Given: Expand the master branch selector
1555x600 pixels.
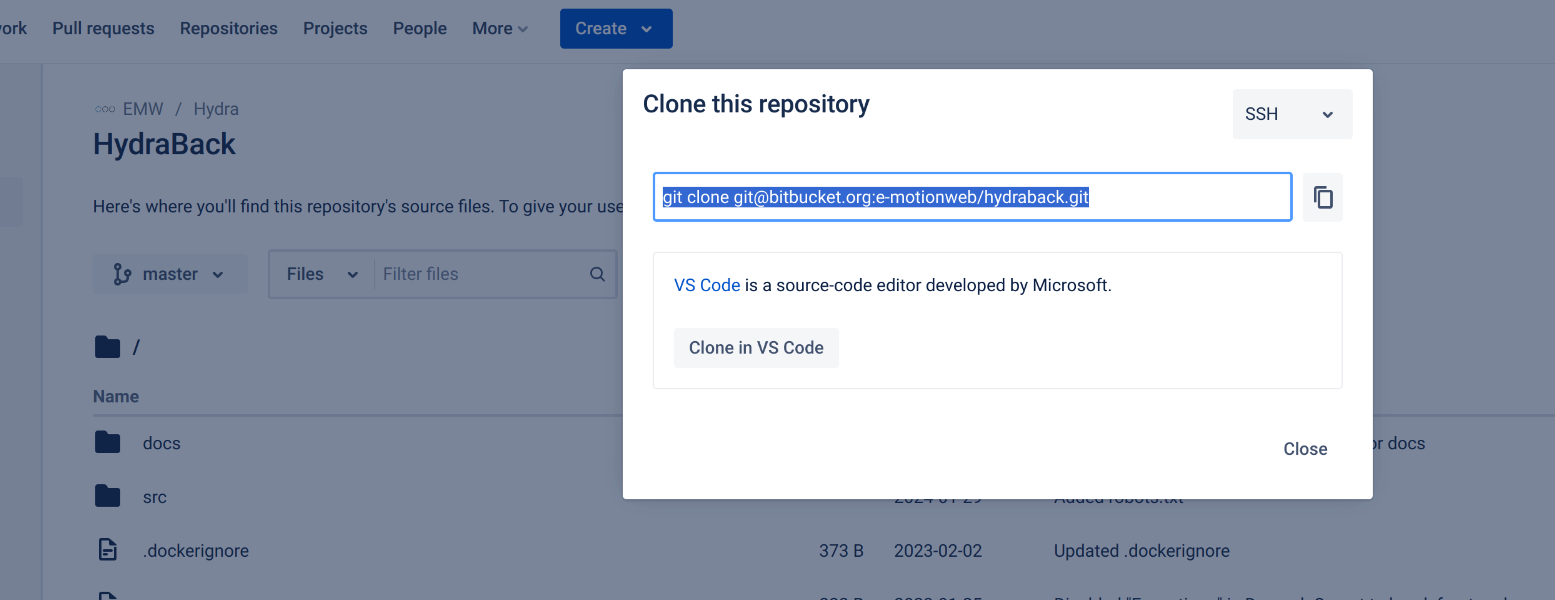Looking at the screenshot, I should pos(170,274).
